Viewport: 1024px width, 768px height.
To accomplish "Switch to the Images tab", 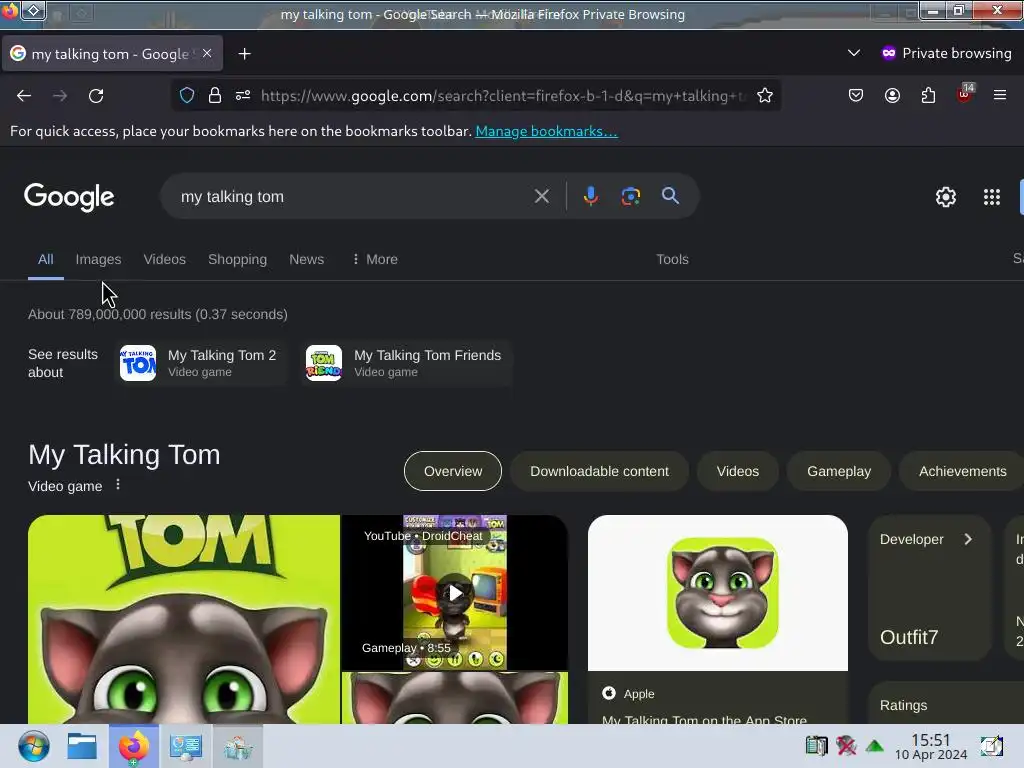I will pyautogui.click(x=98, y=259).
